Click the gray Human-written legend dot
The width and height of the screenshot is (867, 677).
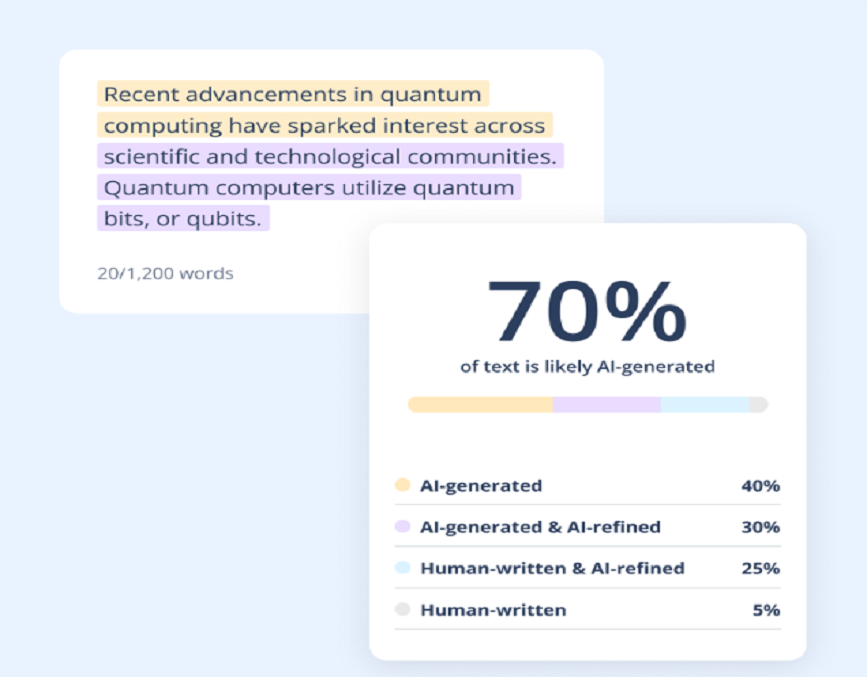[x=403, y=609]
